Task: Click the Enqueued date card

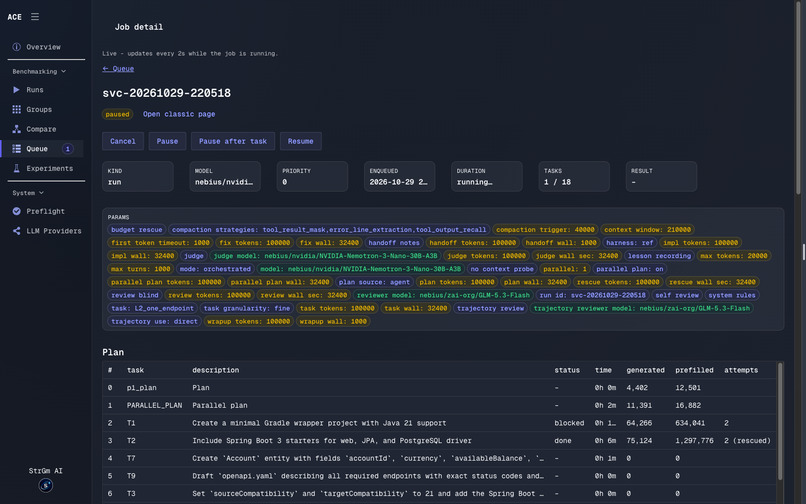Action: click(x=399, y=176)
